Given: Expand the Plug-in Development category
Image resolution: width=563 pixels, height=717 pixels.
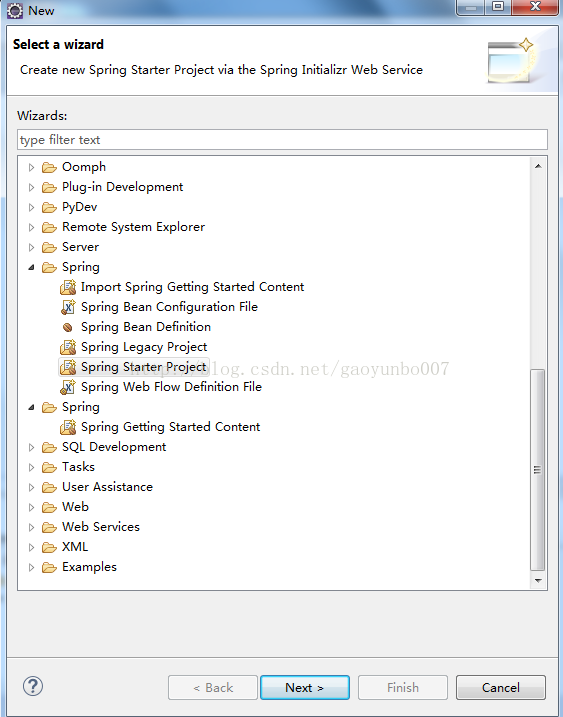Looking at the screenshot, I should coord(31,187).
